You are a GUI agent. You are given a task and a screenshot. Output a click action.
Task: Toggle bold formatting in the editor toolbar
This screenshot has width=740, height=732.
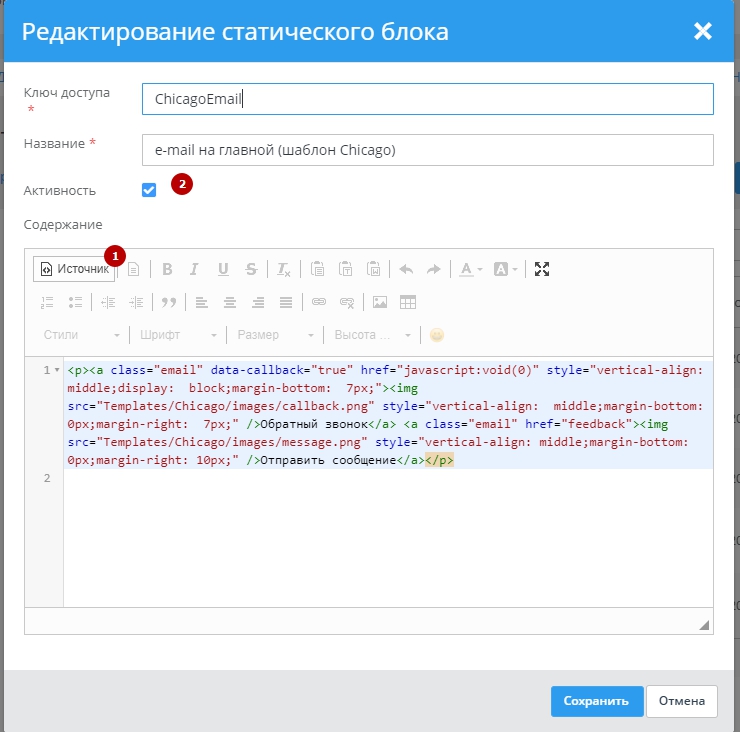tap(167, 269)
